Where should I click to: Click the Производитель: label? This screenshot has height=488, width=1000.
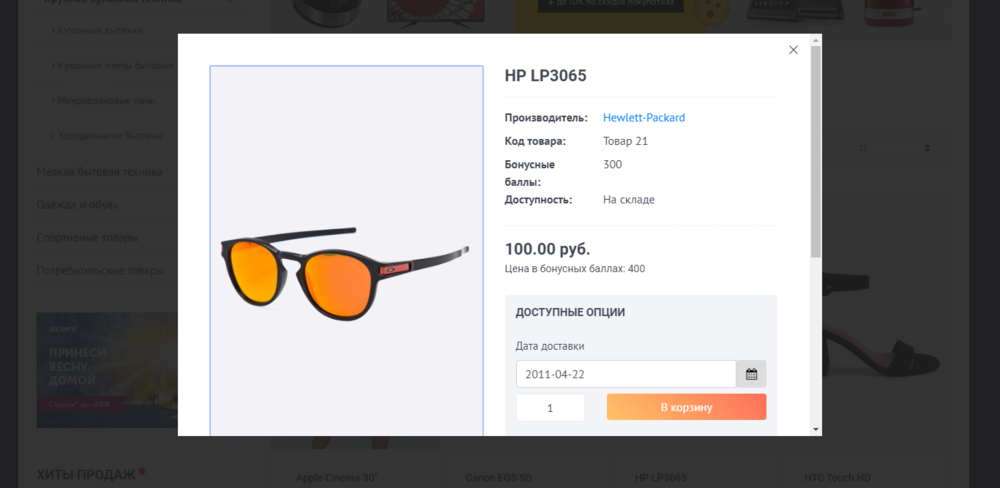pyautogui.click(x=546, y=117)
